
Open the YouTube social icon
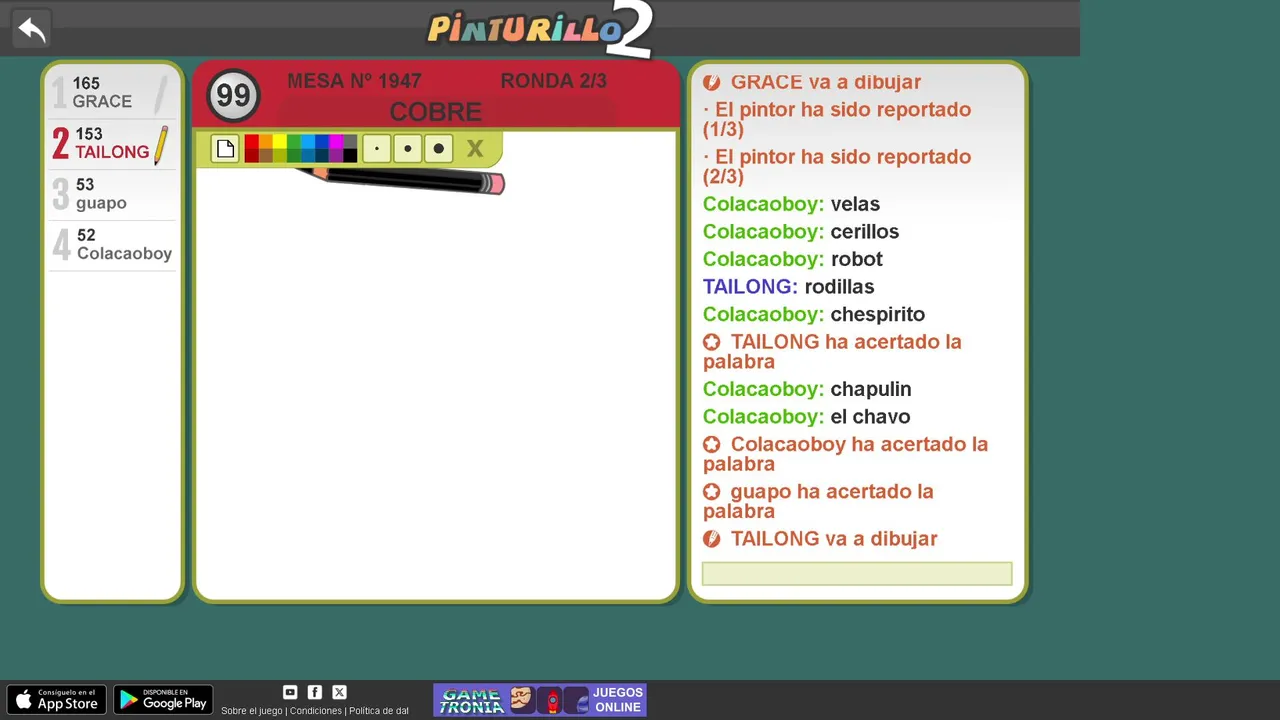coord(290,692)
